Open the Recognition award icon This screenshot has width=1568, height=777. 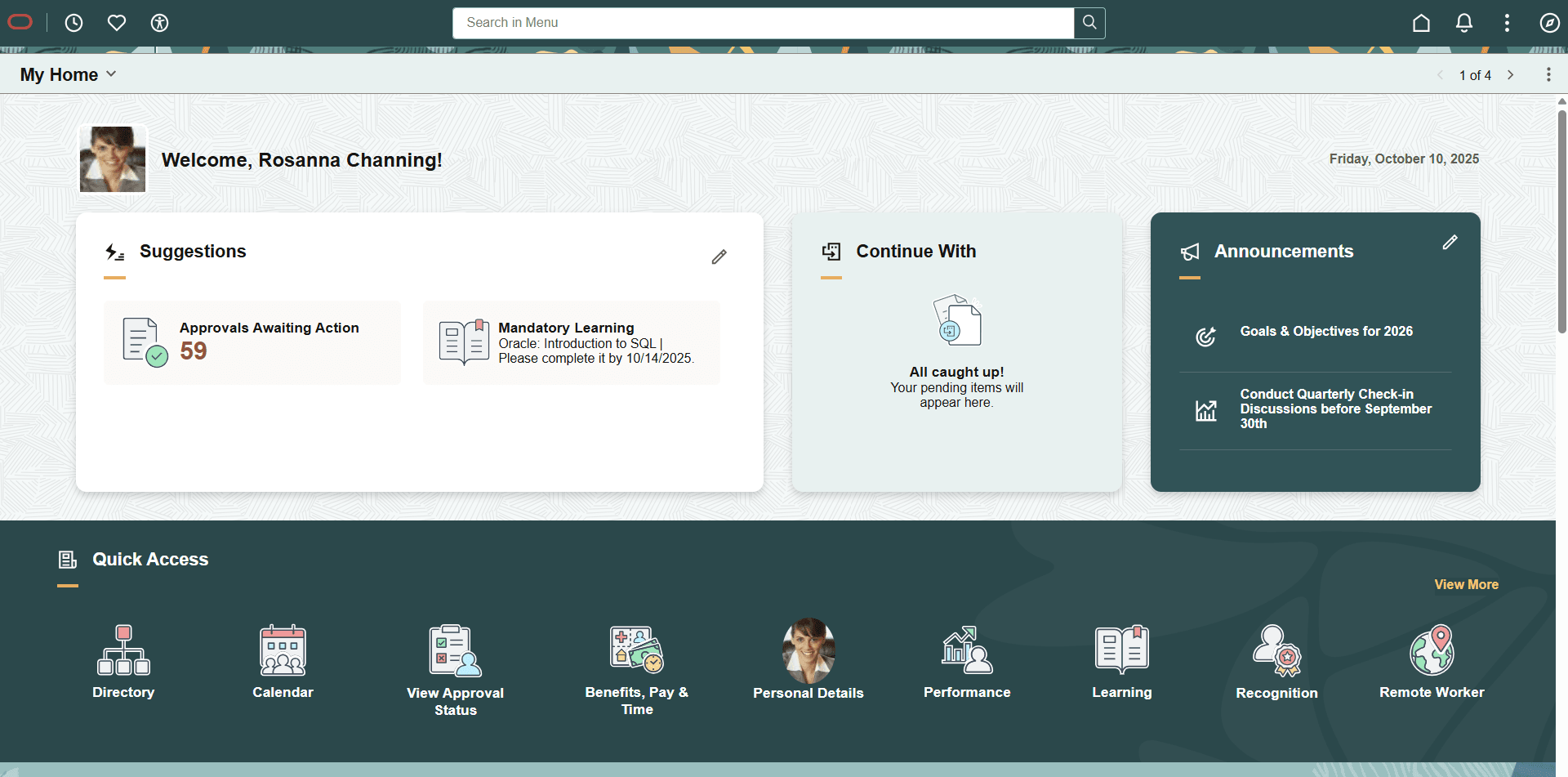(x=1277, y=650)
